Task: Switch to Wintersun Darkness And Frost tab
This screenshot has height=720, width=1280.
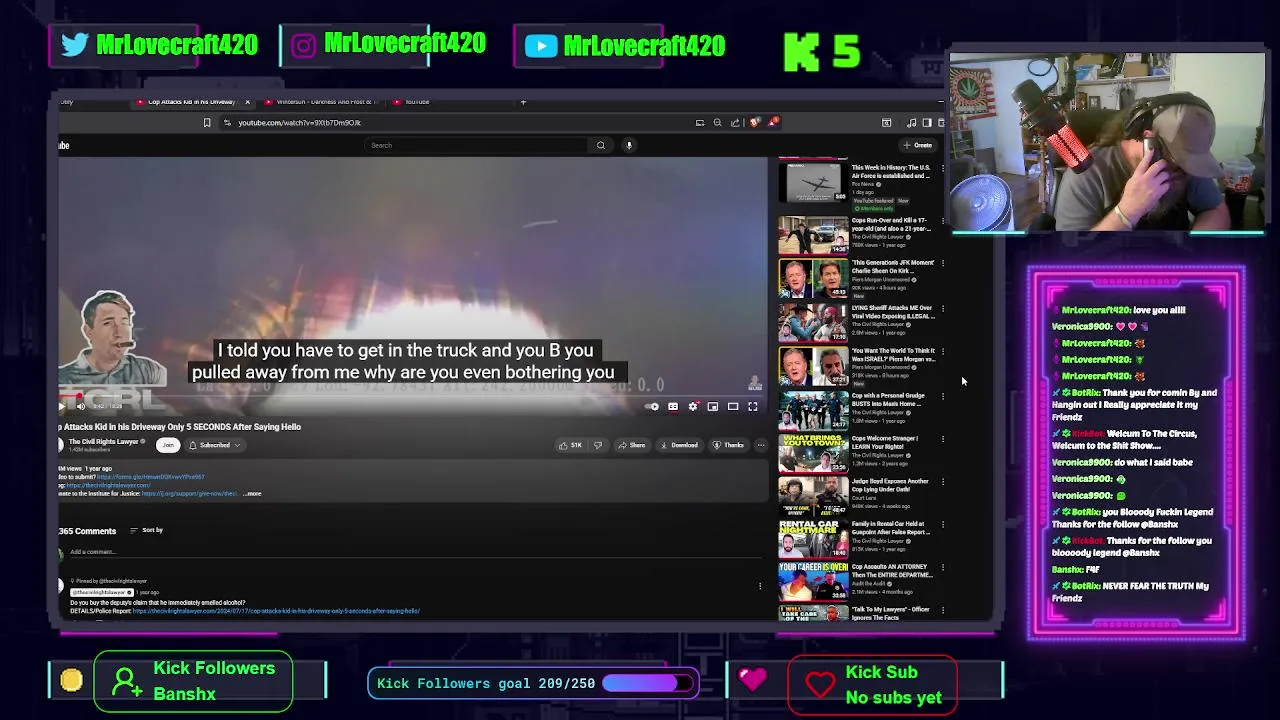Action: pyautogui.click(x=323, y=102)
